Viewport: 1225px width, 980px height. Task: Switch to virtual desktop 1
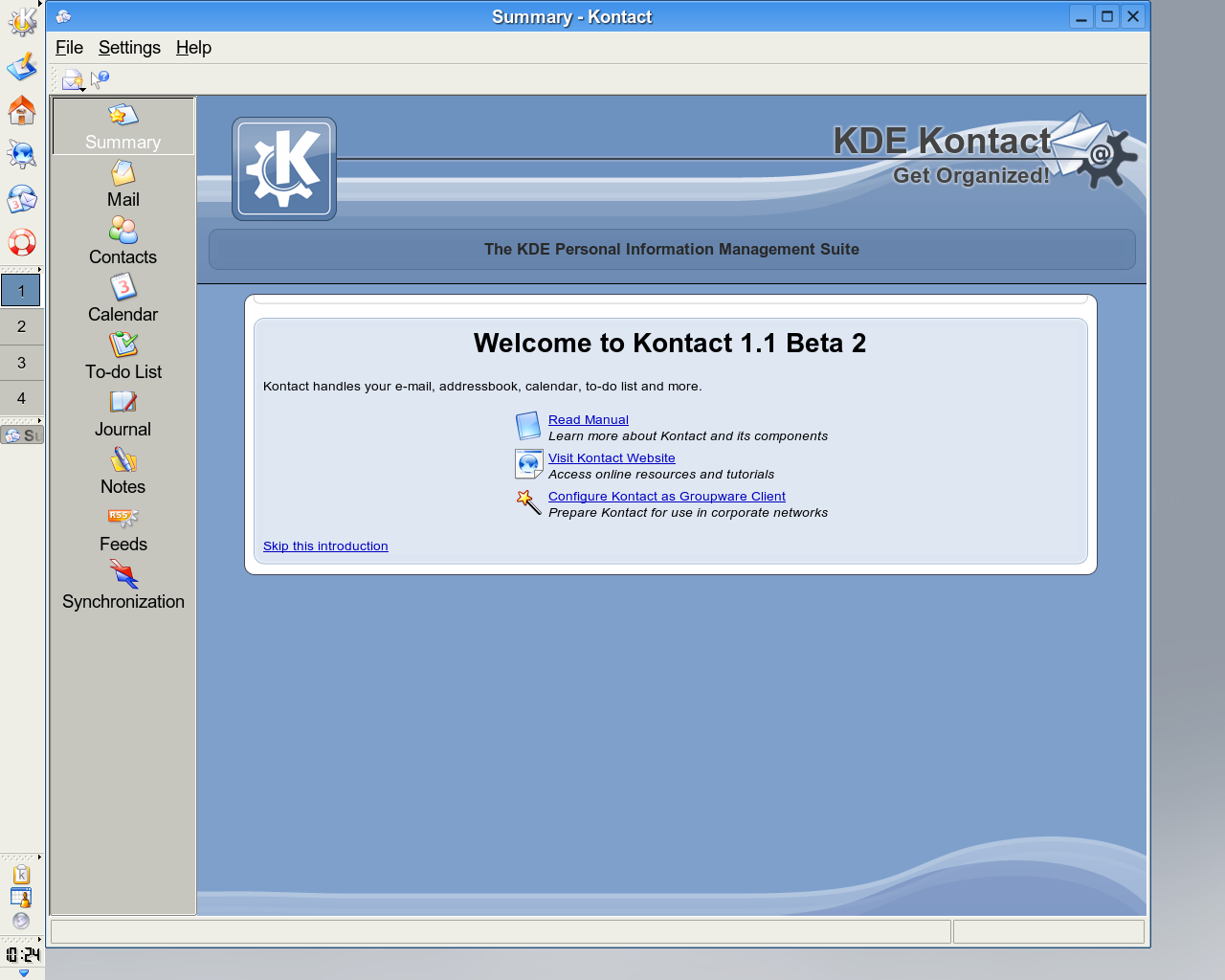(x=21, y=291)
